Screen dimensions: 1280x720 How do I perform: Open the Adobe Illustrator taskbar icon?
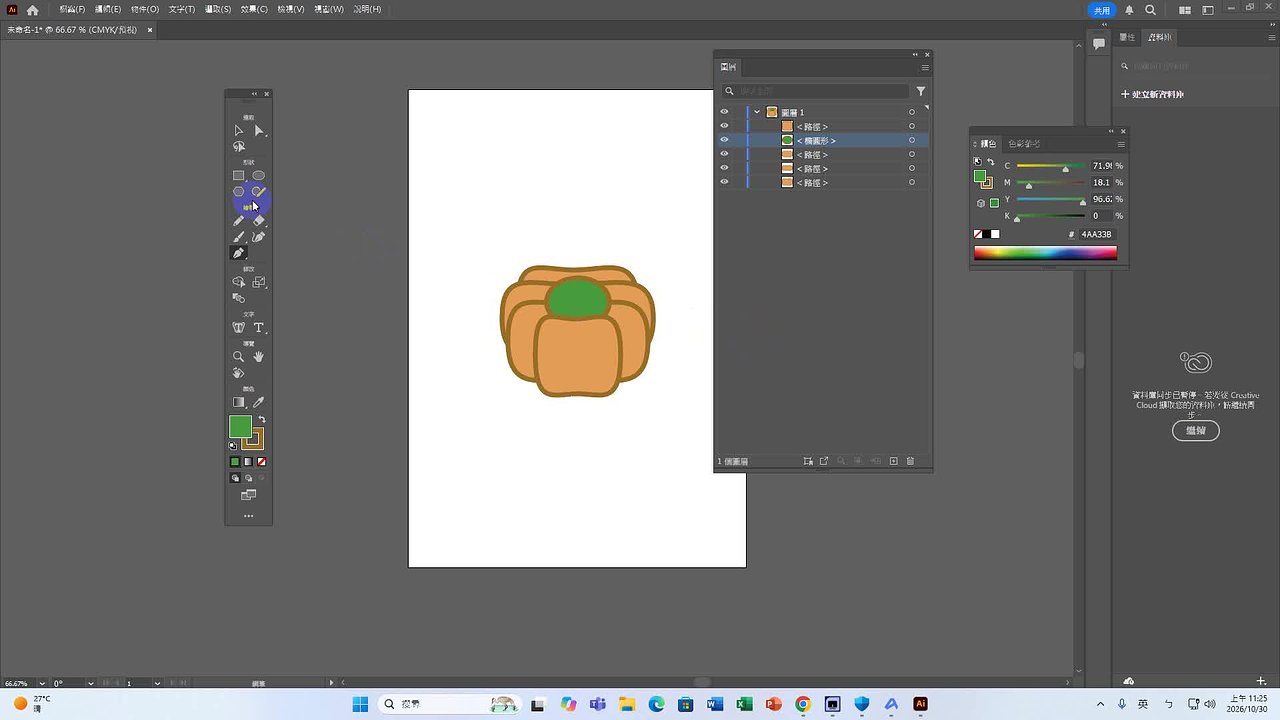point(920,704)
